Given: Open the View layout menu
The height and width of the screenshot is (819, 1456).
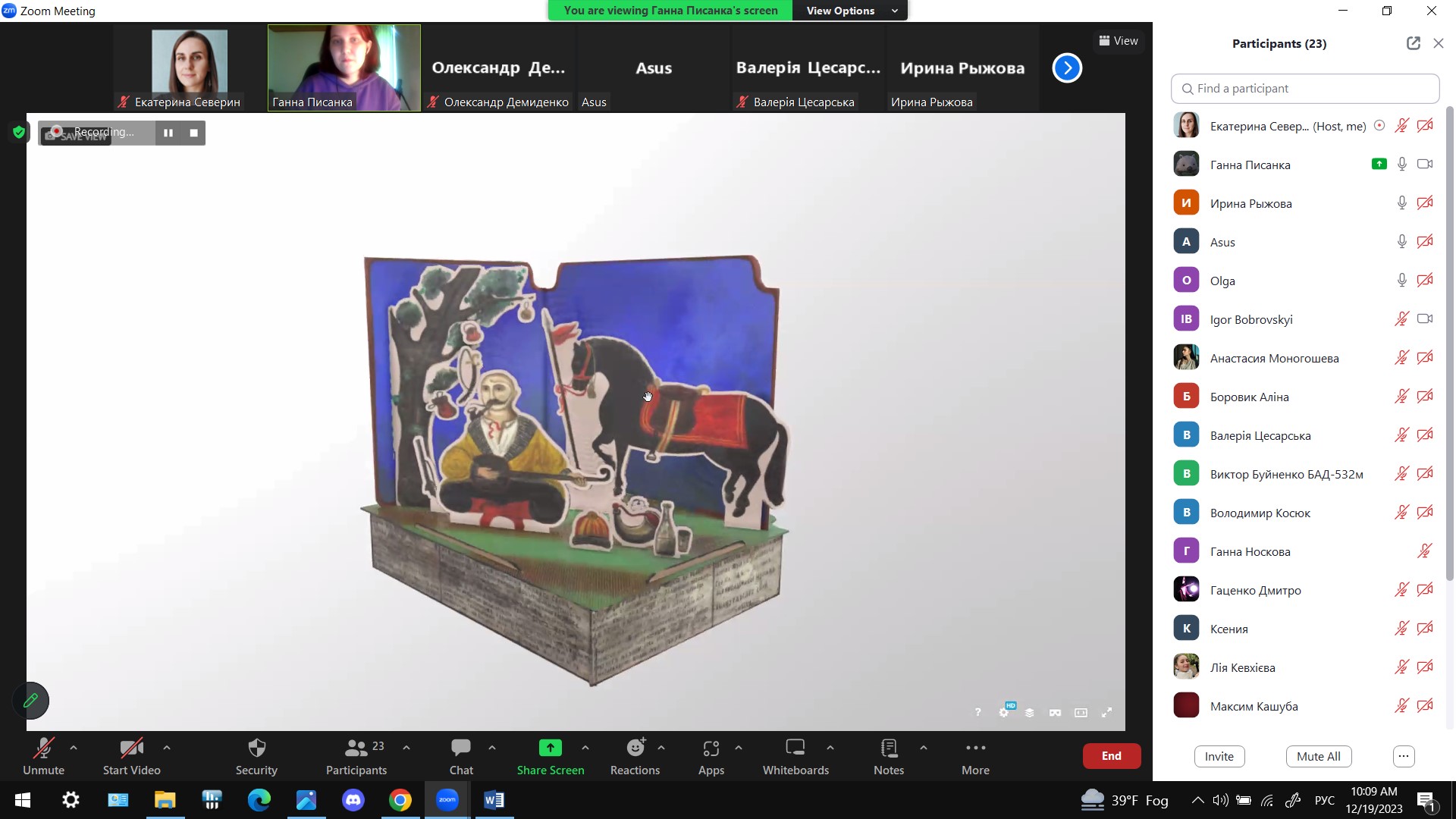Looking at the screenshot, I should coord(1119,41).
